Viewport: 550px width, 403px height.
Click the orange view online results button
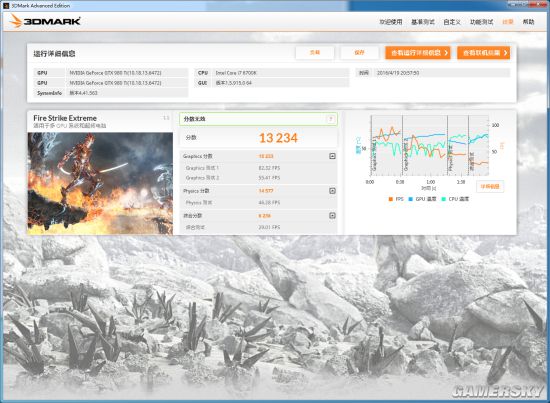tap(483, 53)
